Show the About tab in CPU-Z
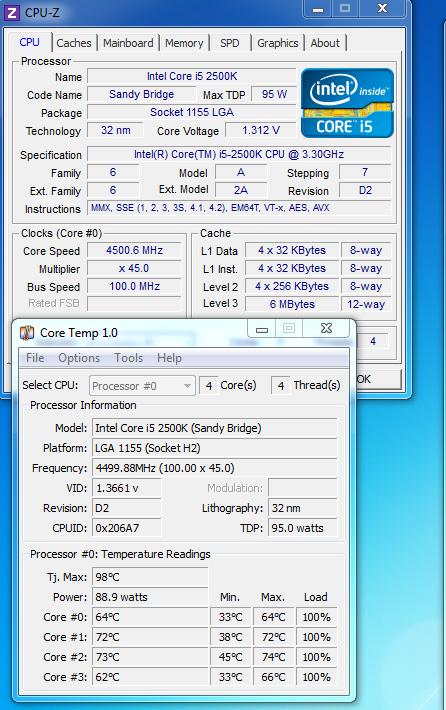446x710 pixels. point(325,43)
